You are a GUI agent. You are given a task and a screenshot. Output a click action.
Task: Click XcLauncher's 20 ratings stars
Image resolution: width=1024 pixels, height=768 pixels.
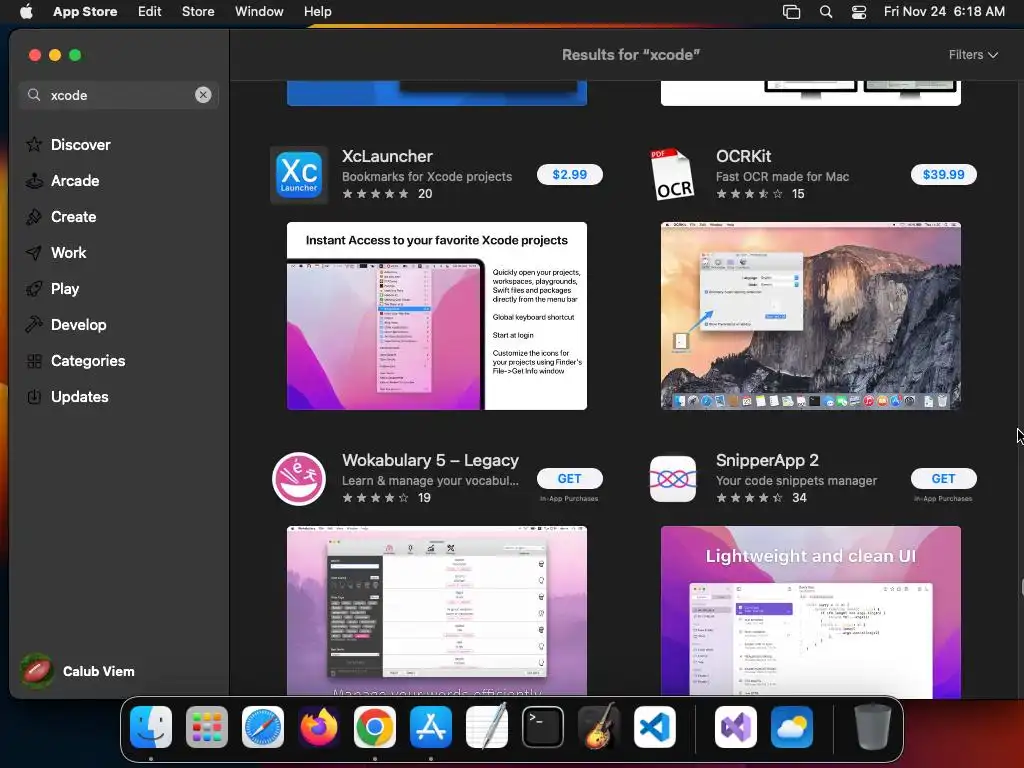(376, 194)
